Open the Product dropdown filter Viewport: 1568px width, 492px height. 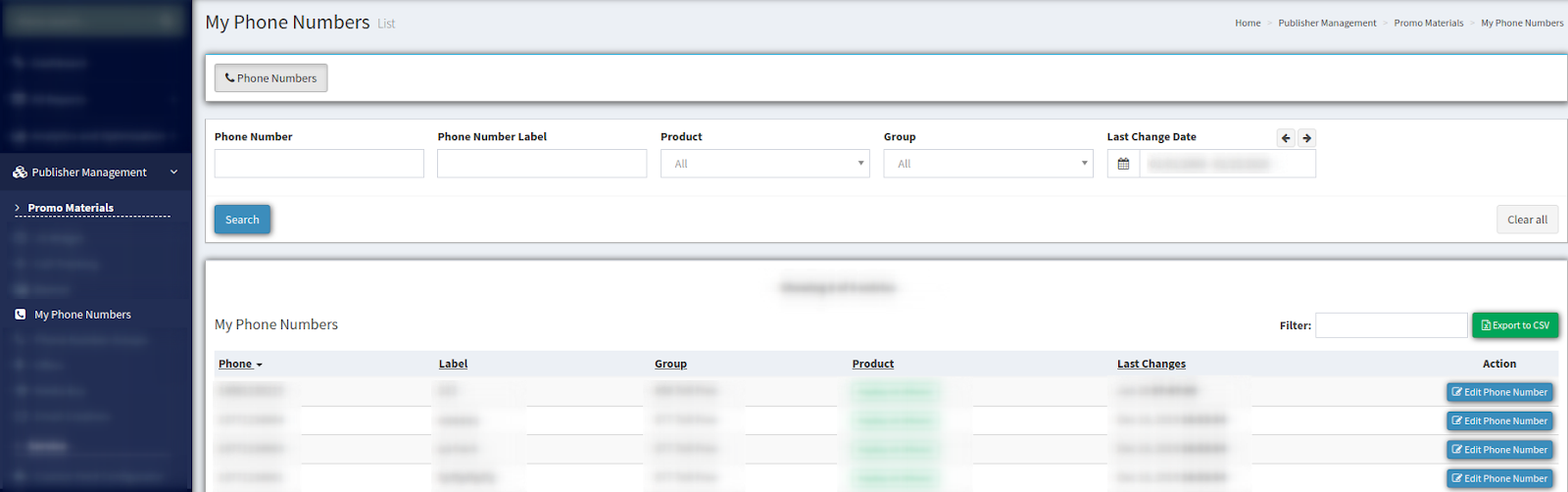click(x=764, y=164)
